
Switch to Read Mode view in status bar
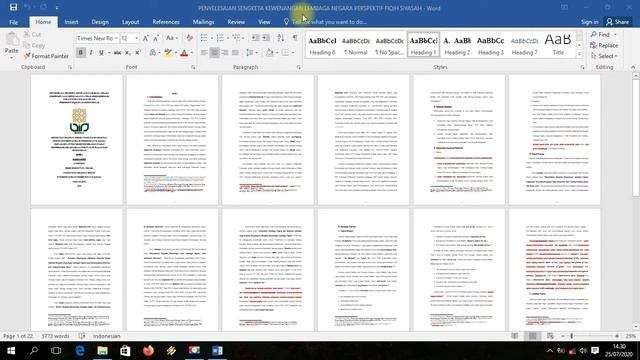[x=515, y=336]
